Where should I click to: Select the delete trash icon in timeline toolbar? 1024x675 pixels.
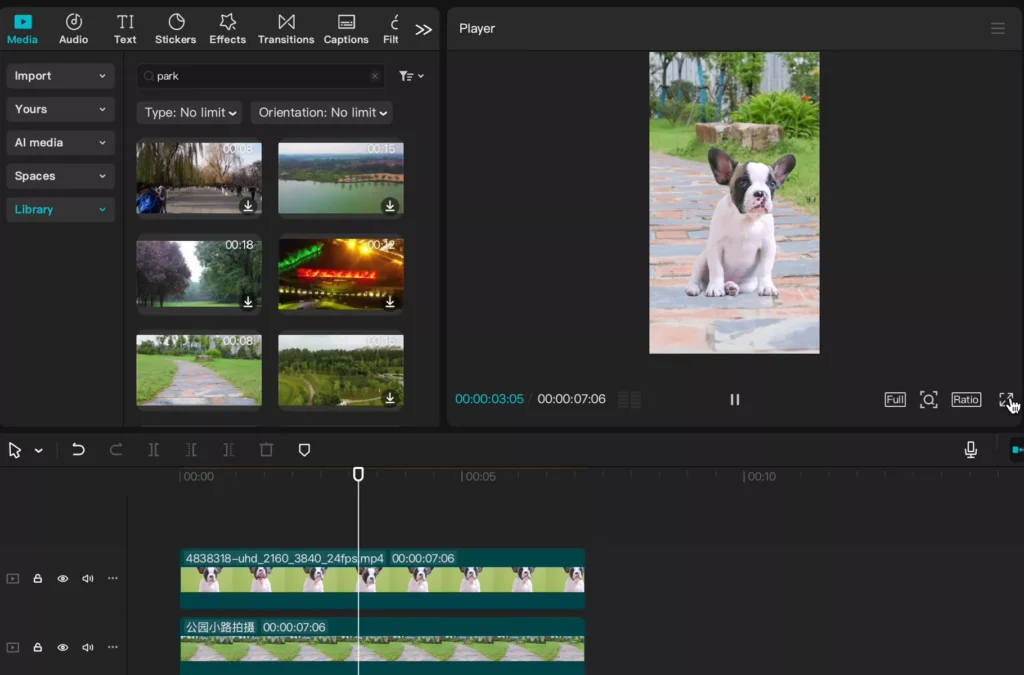pos(266,449)
